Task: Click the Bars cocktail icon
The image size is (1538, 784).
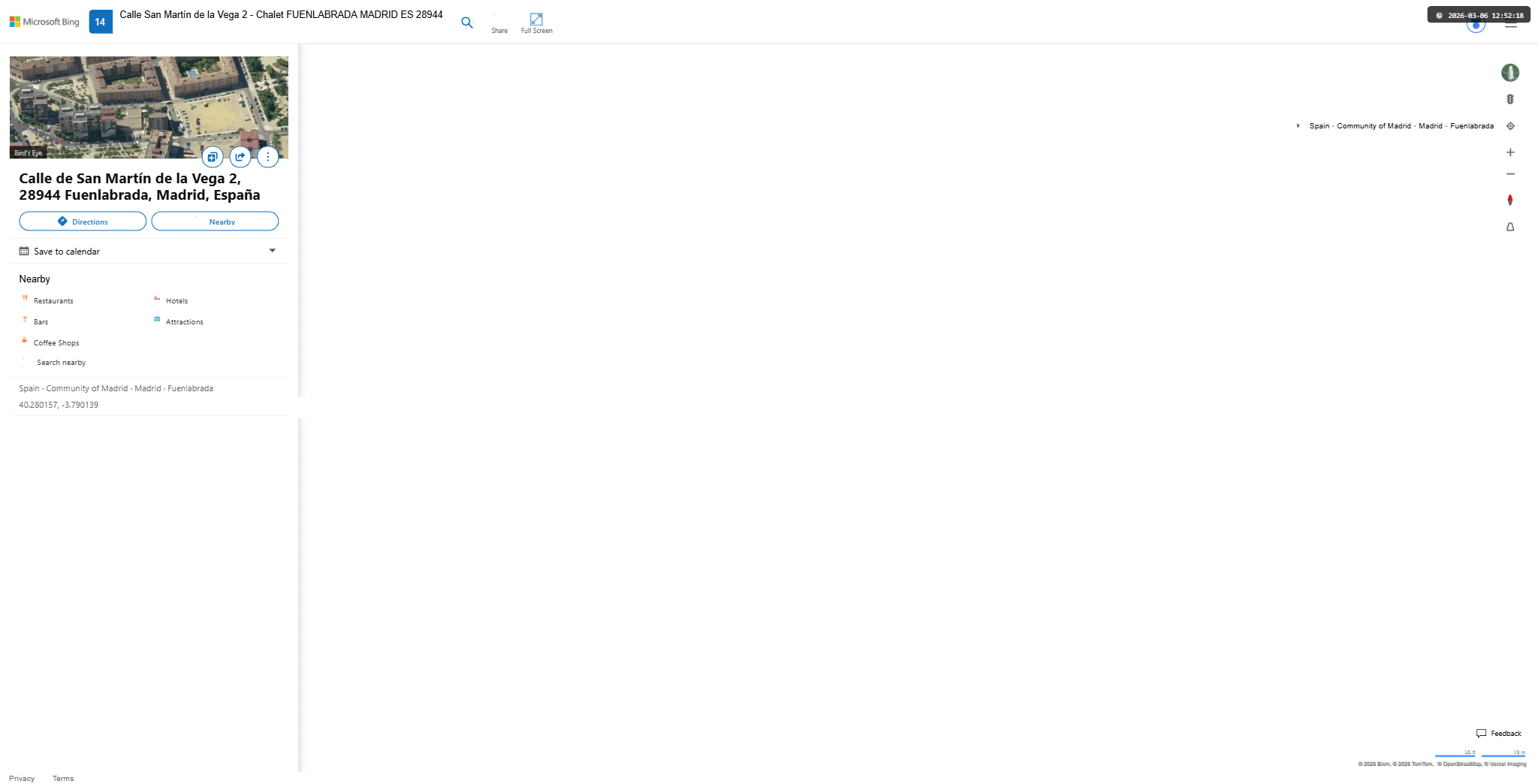Action: 25,319
